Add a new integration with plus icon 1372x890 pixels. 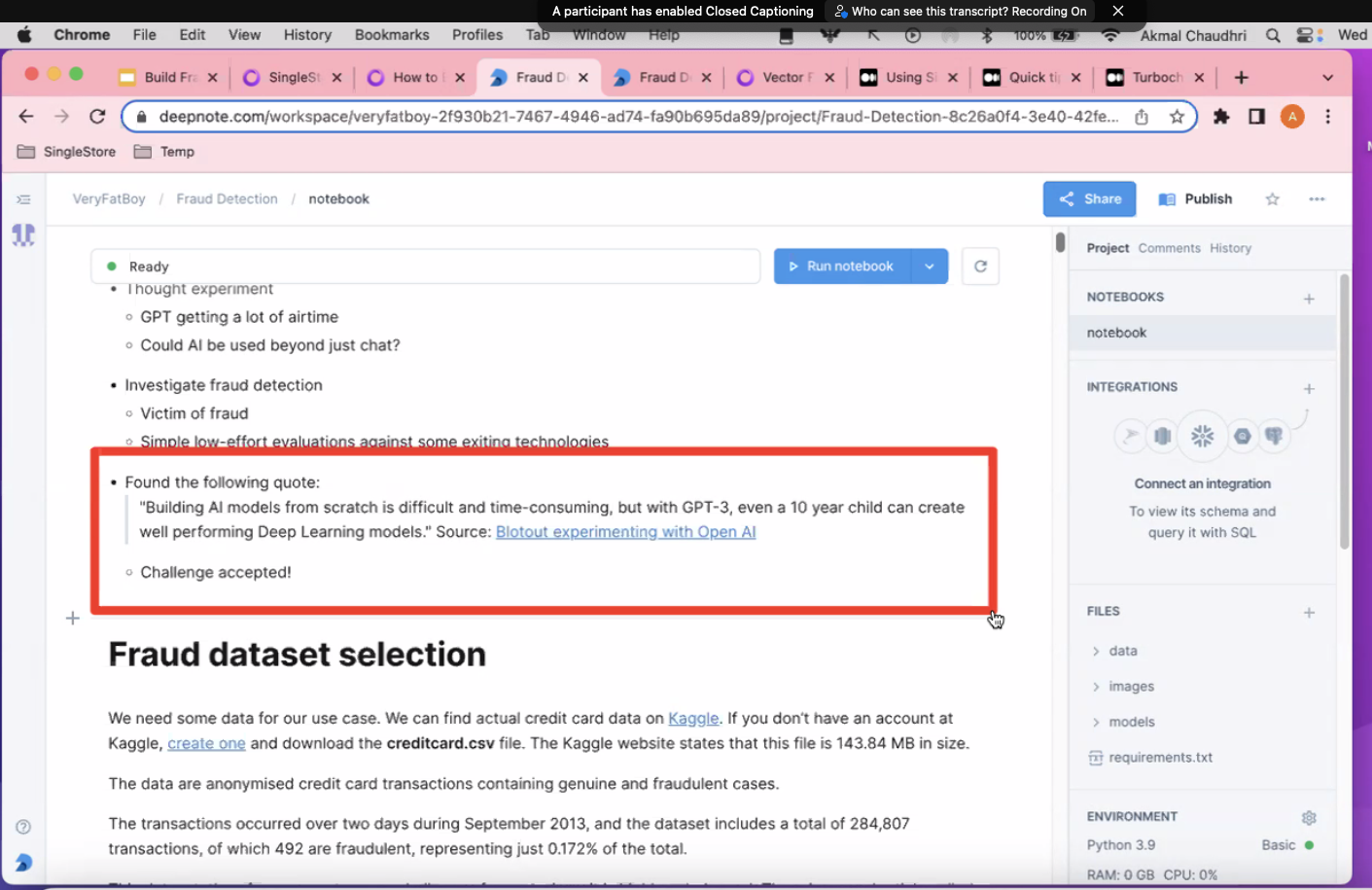click(1309, 388)
